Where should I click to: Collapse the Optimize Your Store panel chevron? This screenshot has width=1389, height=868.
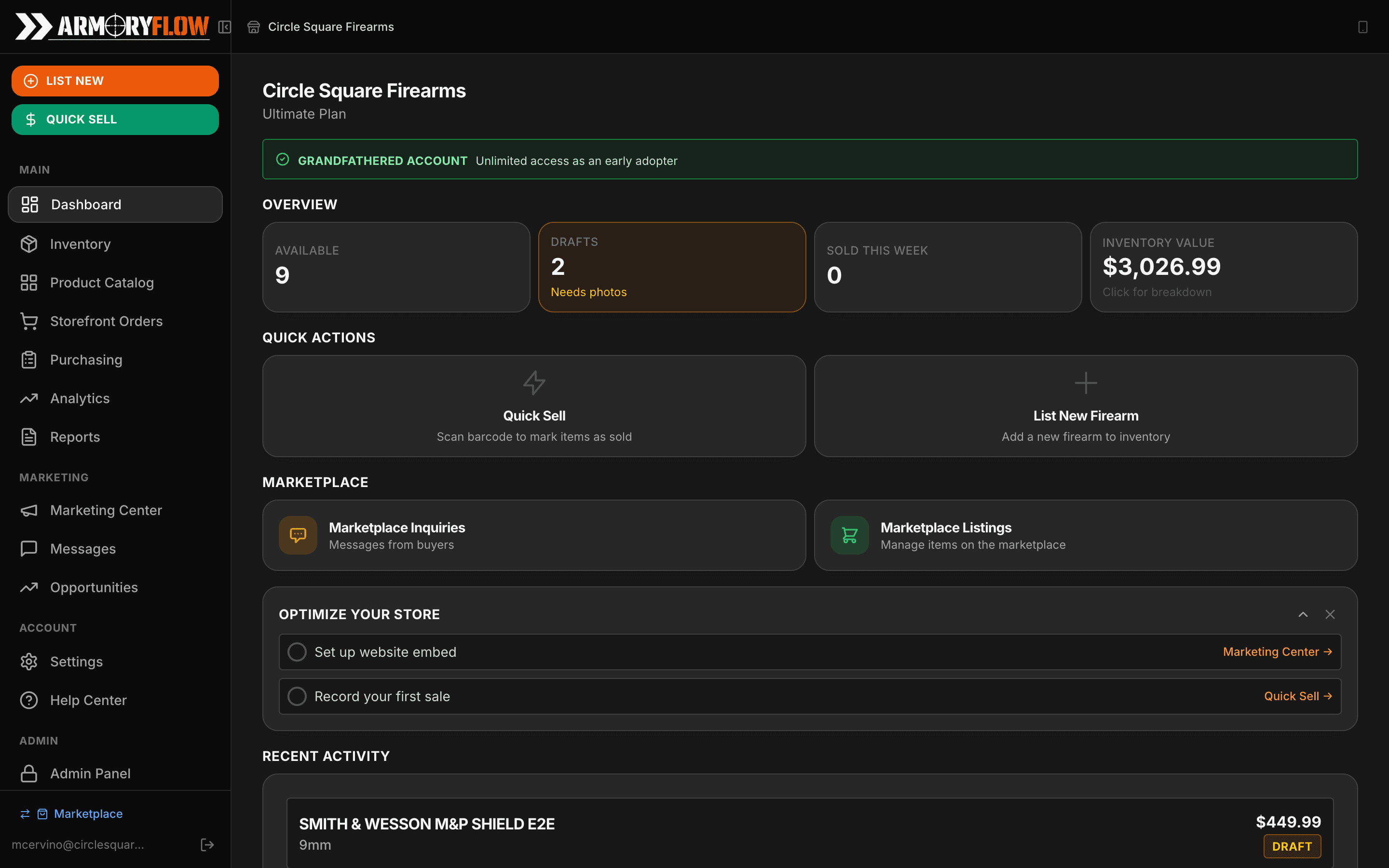1303,614
